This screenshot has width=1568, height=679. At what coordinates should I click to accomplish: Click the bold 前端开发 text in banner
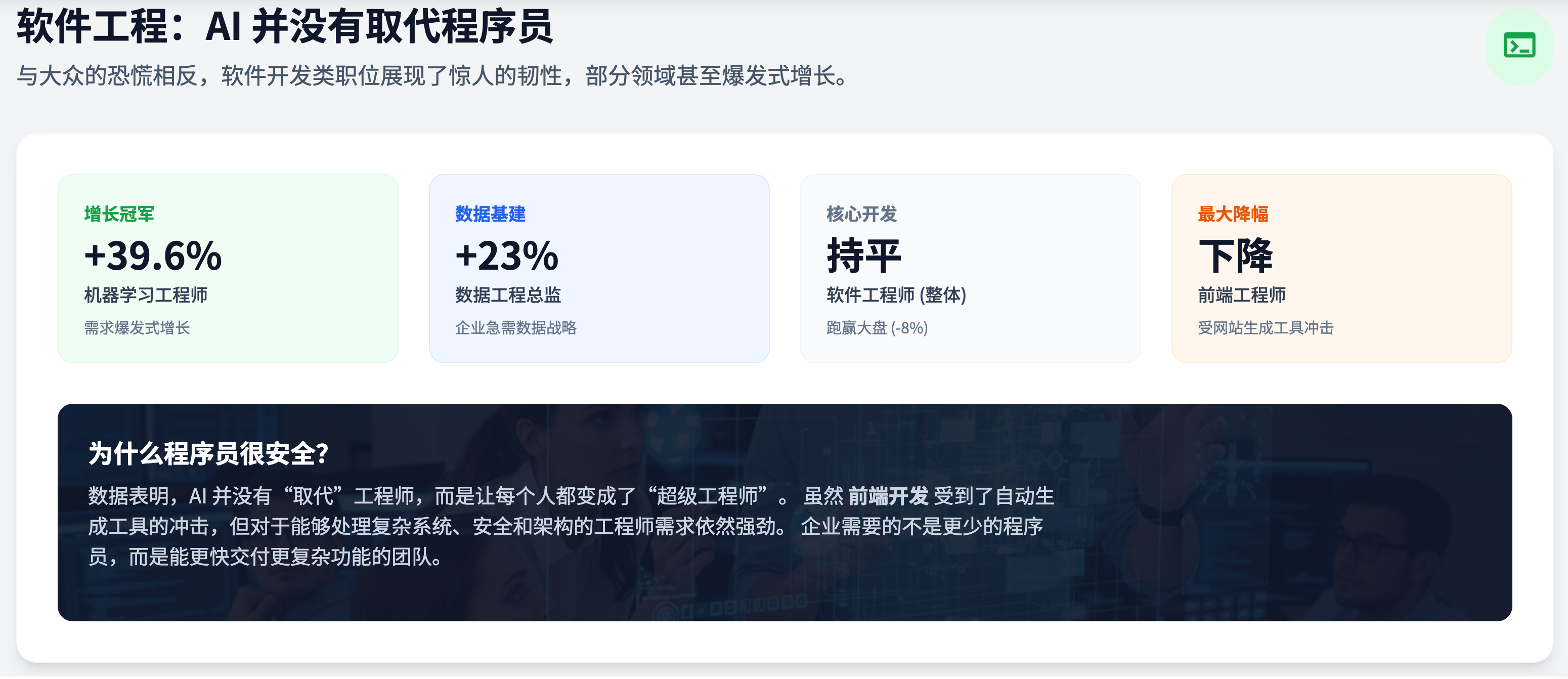[888, 497]
